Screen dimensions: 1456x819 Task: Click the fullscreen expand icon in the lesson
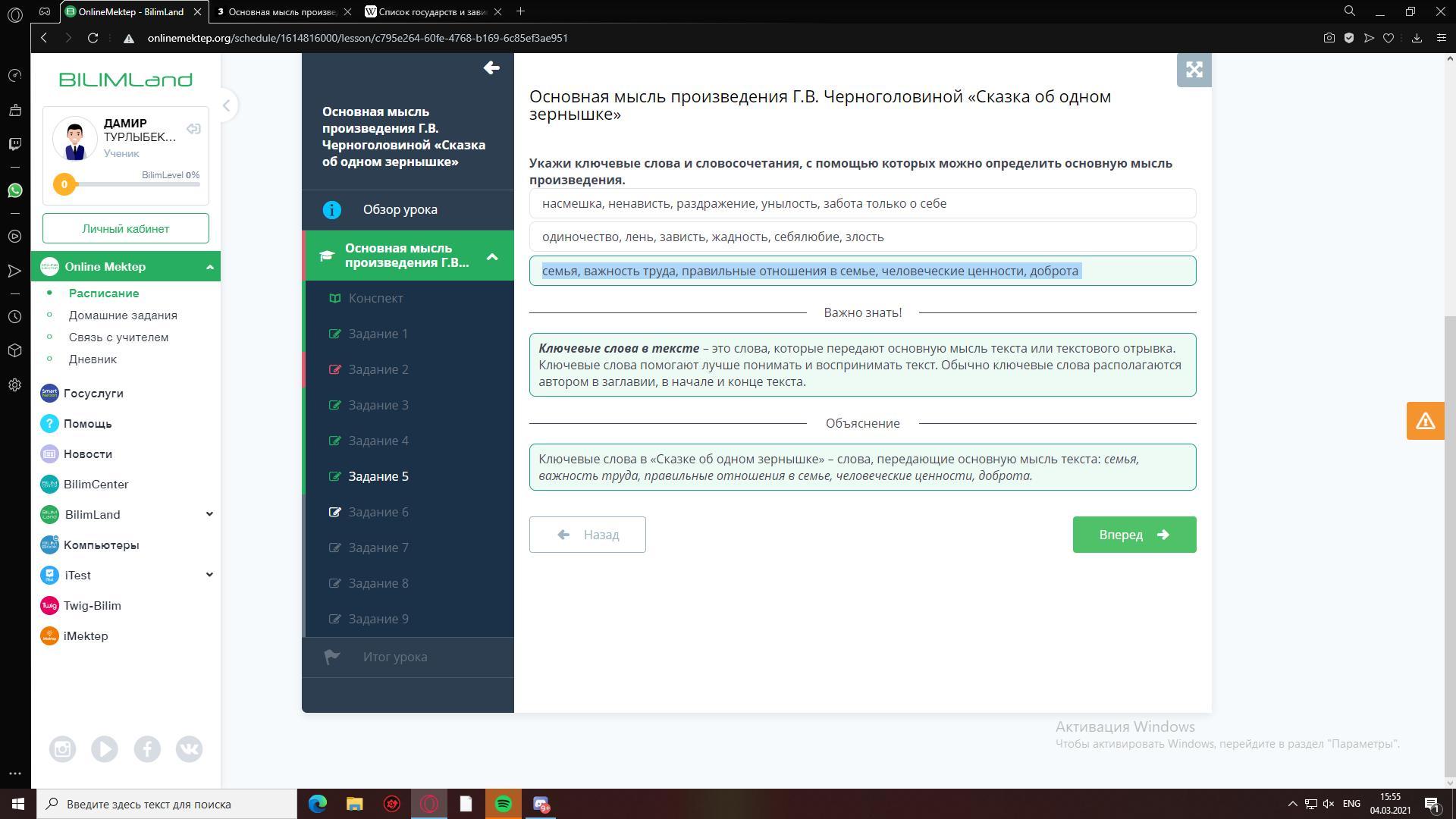tap(1194, 70)
